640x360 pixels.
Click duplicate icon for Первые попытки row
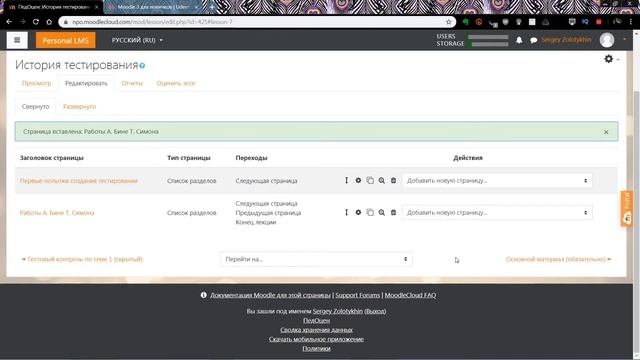(370, 180)
